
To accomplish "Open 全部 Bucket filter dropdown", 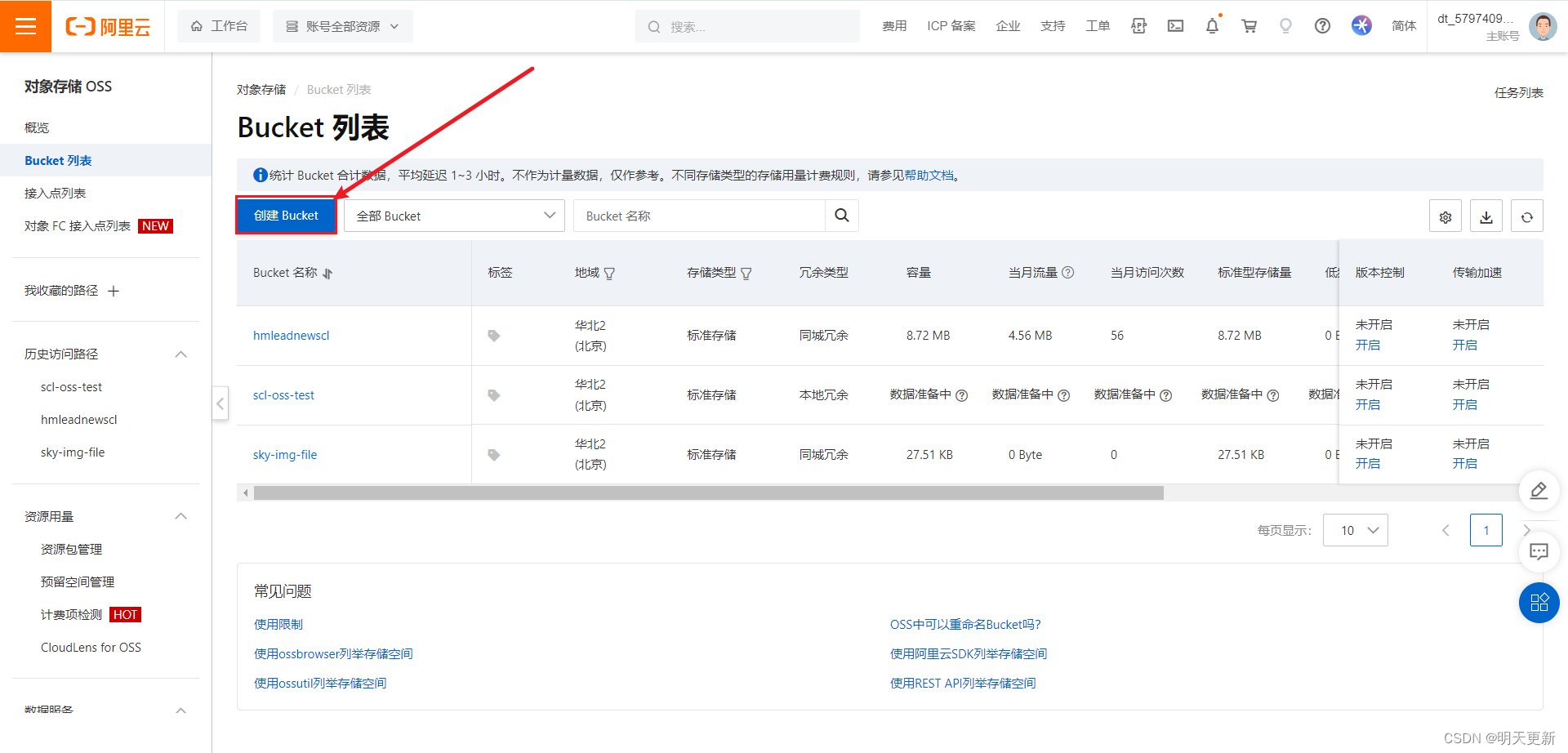I will 454,216.
